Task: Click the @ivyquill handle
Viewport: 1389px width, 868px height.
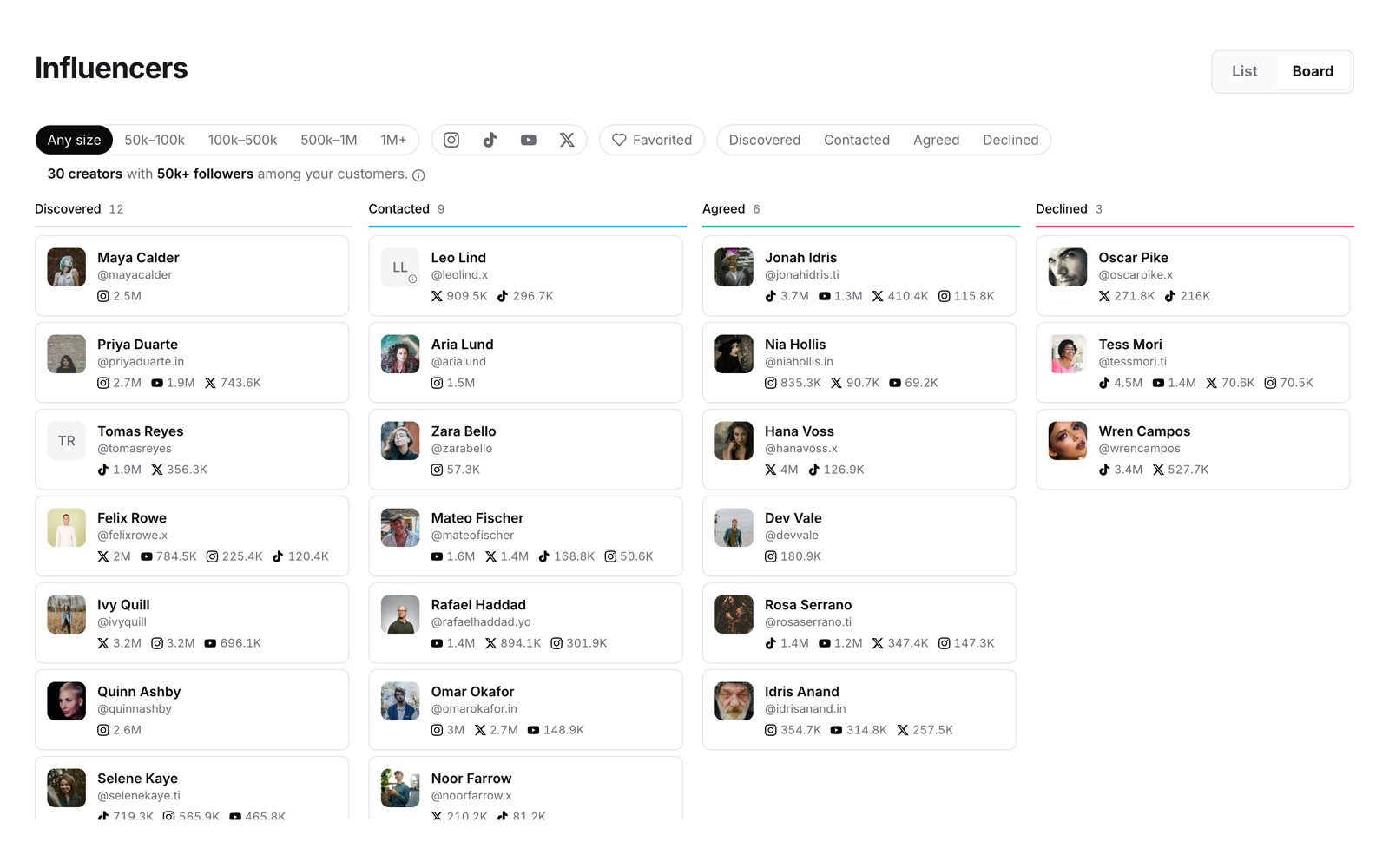Action: (122, 622)
